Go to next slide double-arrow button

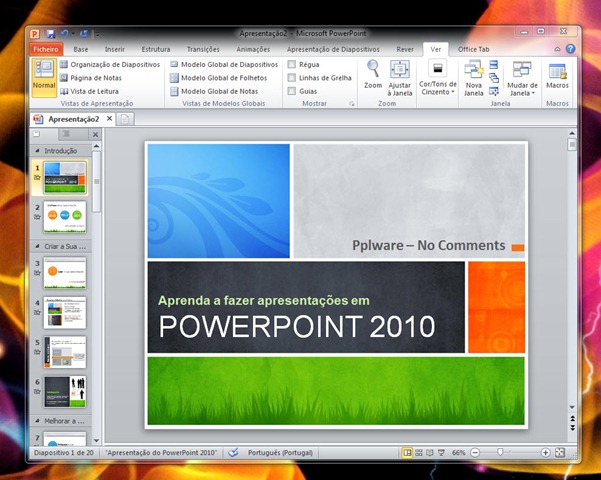click(x=572, y=427)
